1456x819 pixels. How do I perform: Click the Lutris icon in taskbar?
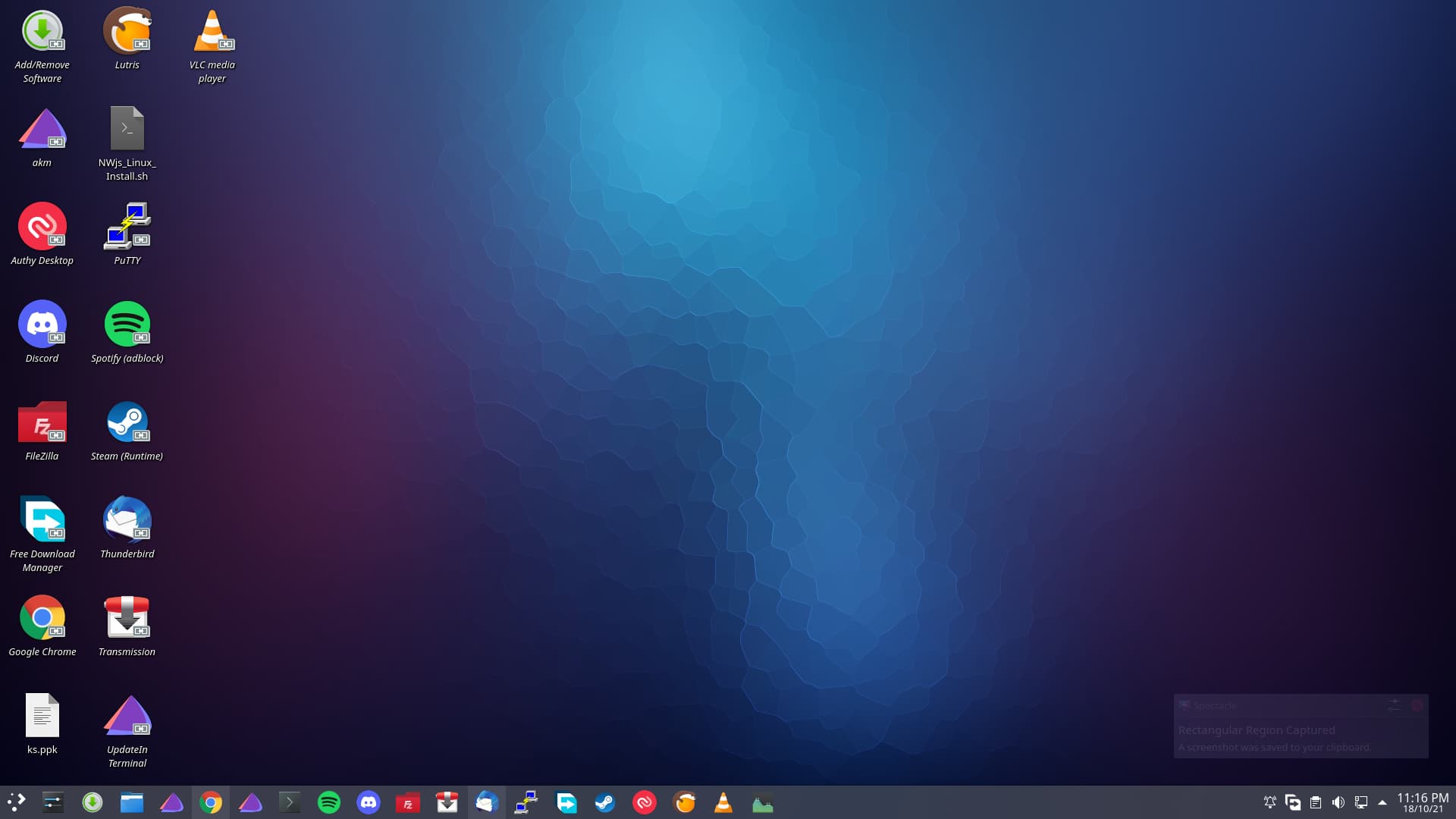(684, 802)
